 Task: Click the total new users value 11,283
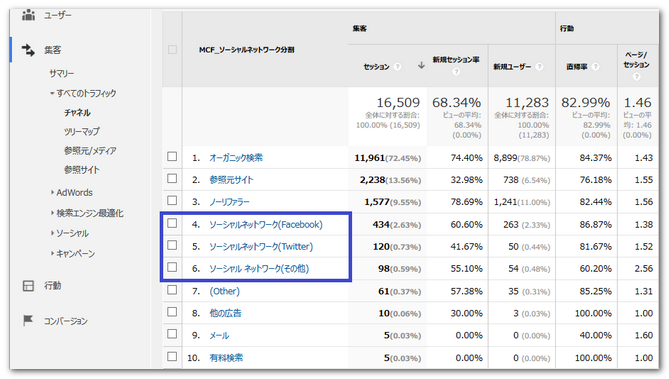tap(527, 102)
